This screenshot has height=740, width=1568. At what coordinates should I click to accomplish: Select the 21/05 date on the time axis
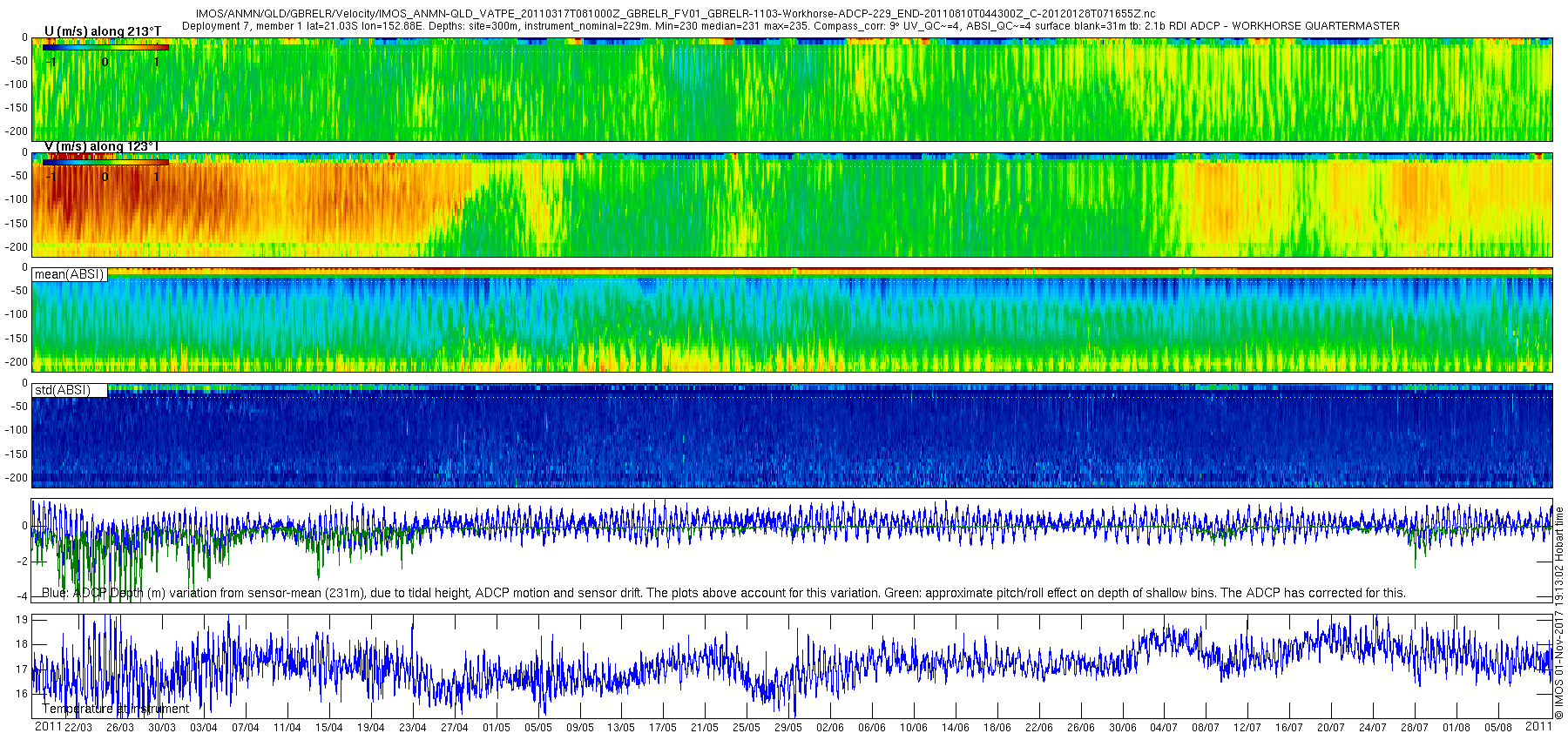[x=705, y=728]
